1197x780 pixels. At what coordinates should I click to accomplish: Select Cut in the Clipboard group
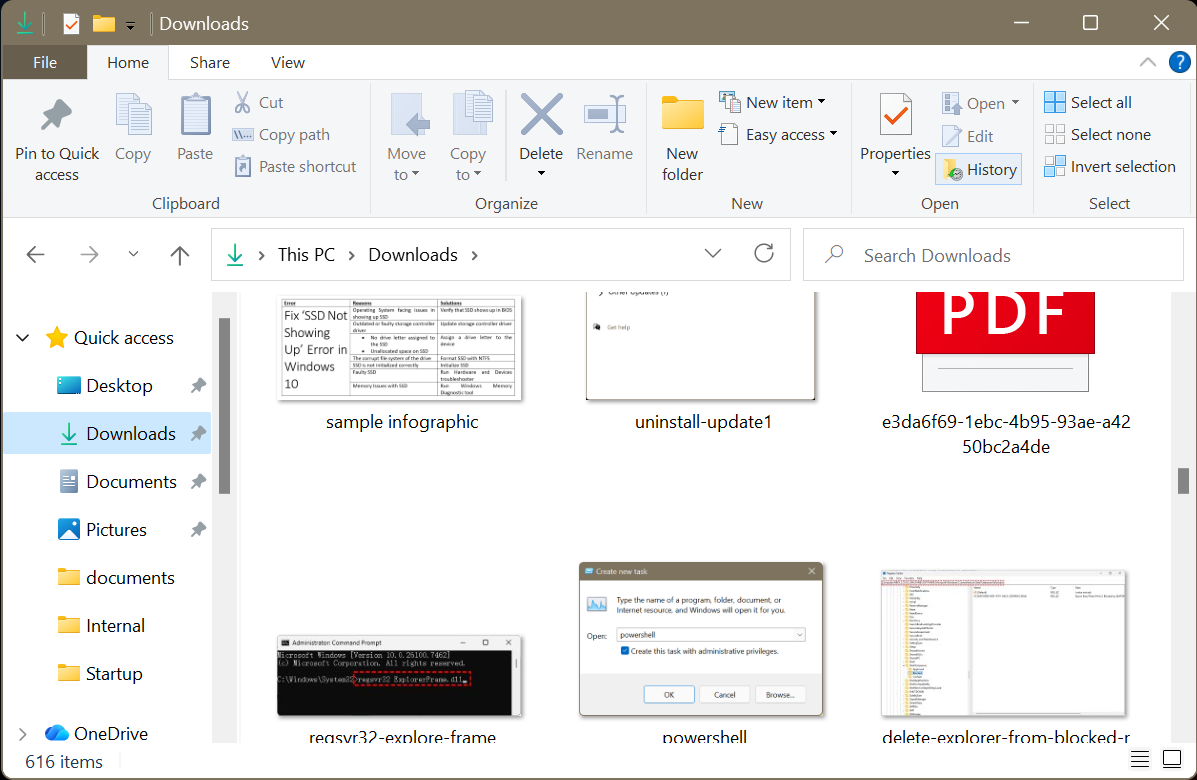point(258,102)
